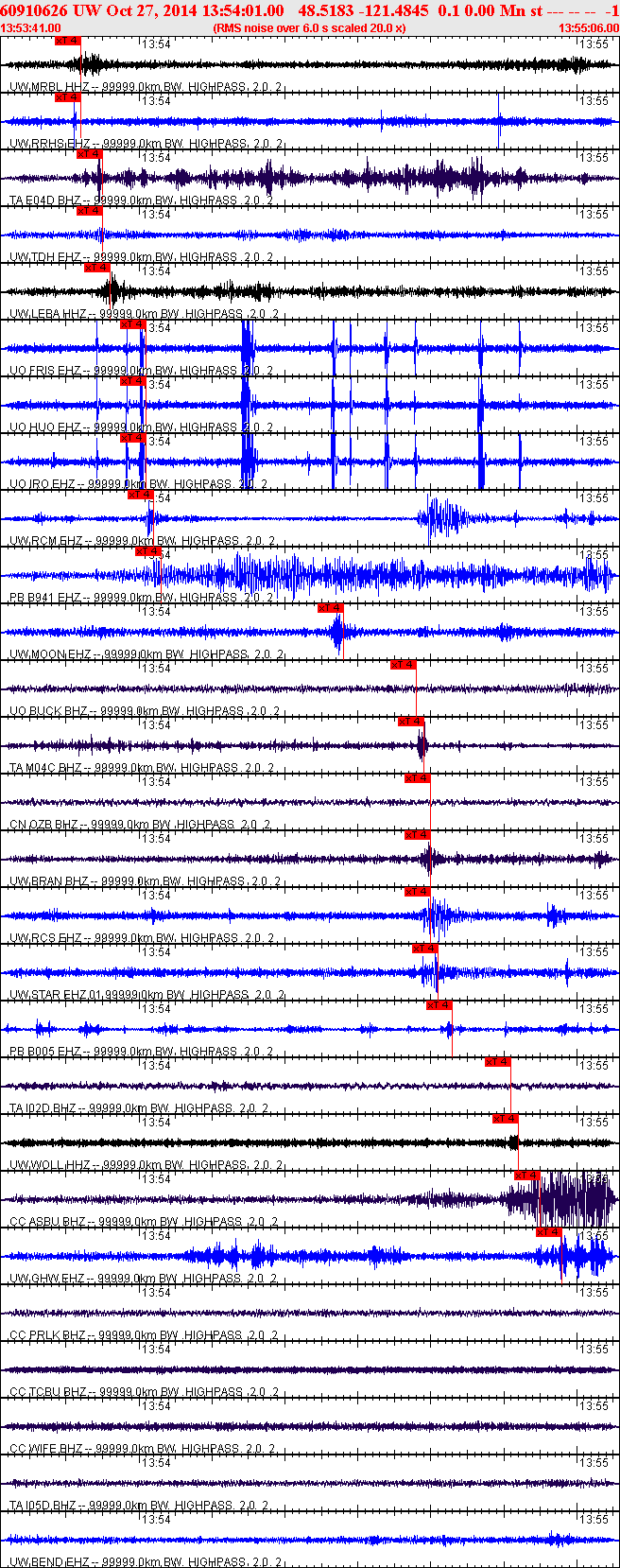Image resolution: width=620 pixels, height=1568 pixels.
Task: Select the UO.HUO EHZ station label
Action: point(141,427)
